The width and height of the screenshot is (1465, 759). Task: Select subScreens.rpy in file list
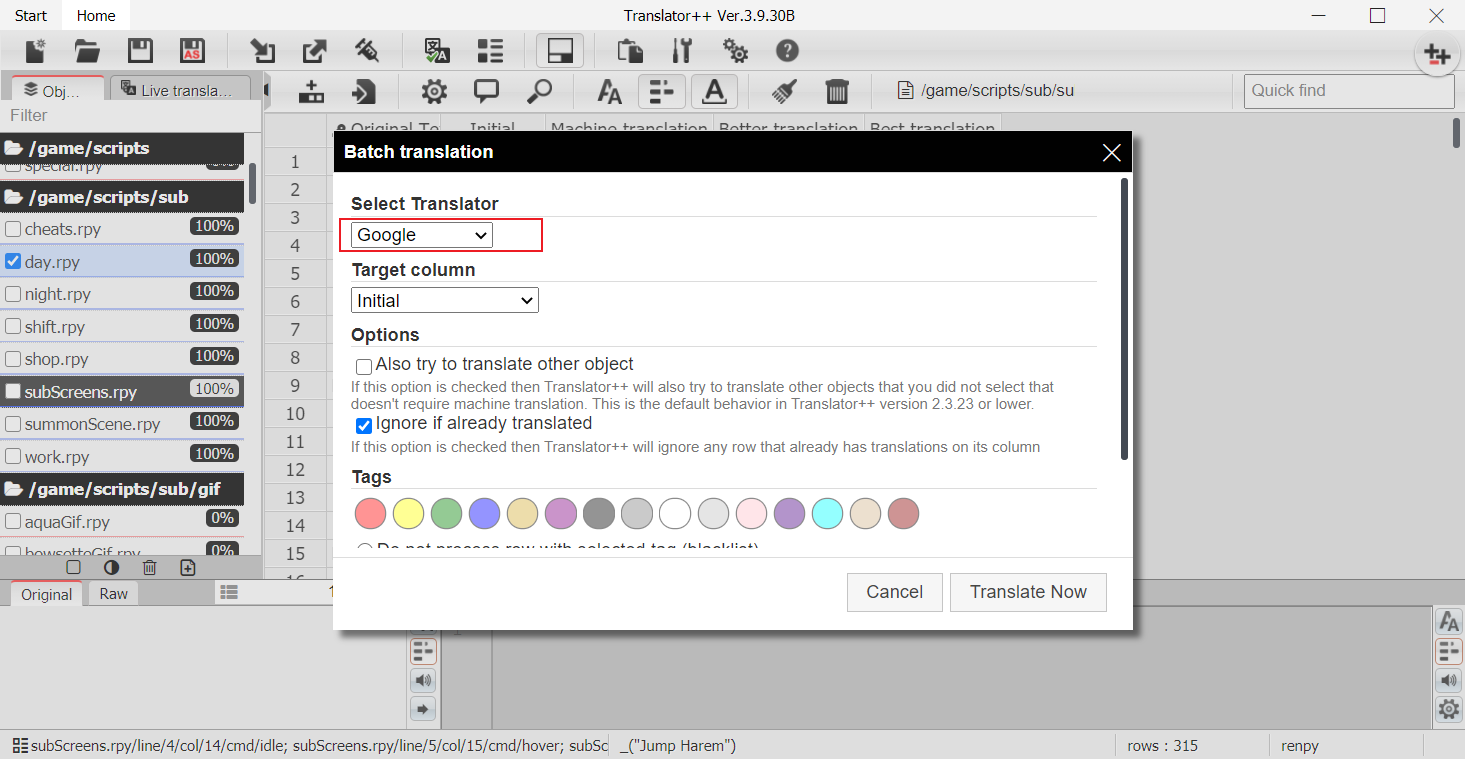tap(122, 392)
